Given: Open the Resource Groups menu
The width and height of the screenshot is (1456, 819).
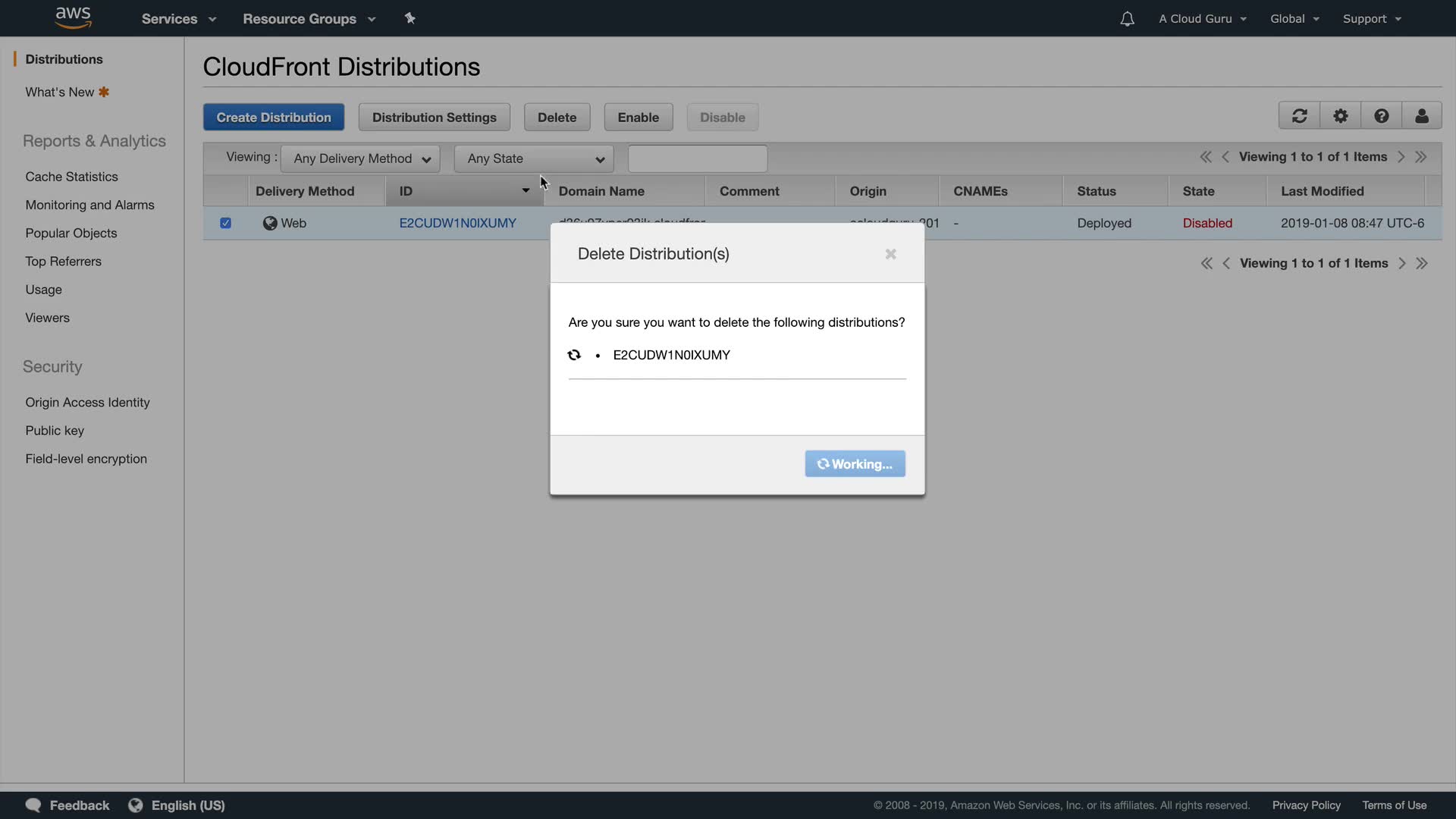Looking at the screenshot, I should point(309,19).
